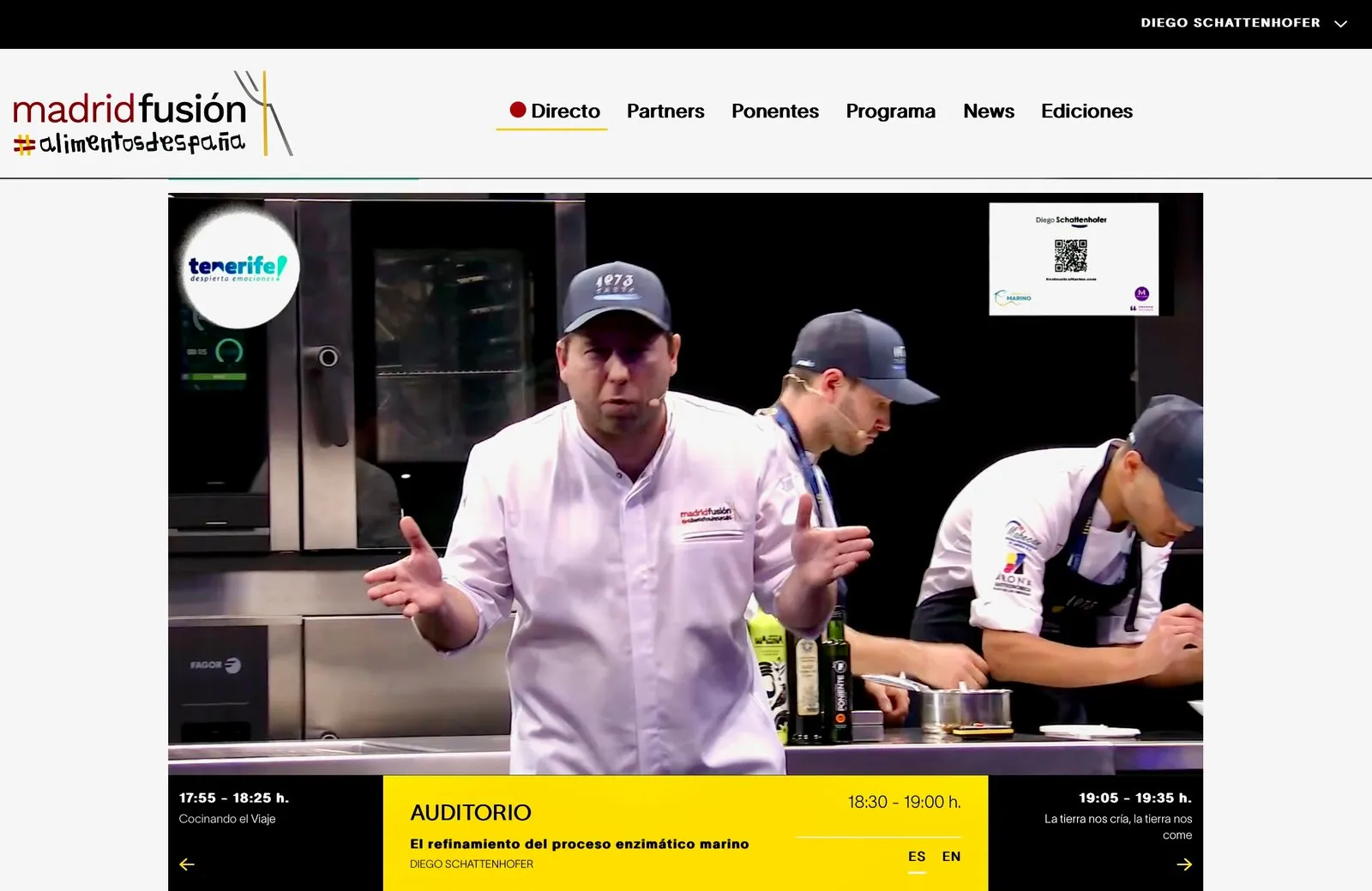Image resolution: width=1372 pixels, height=891 pixels.
Task: Click the next session right arrow
Action: tap(1184, 864)
